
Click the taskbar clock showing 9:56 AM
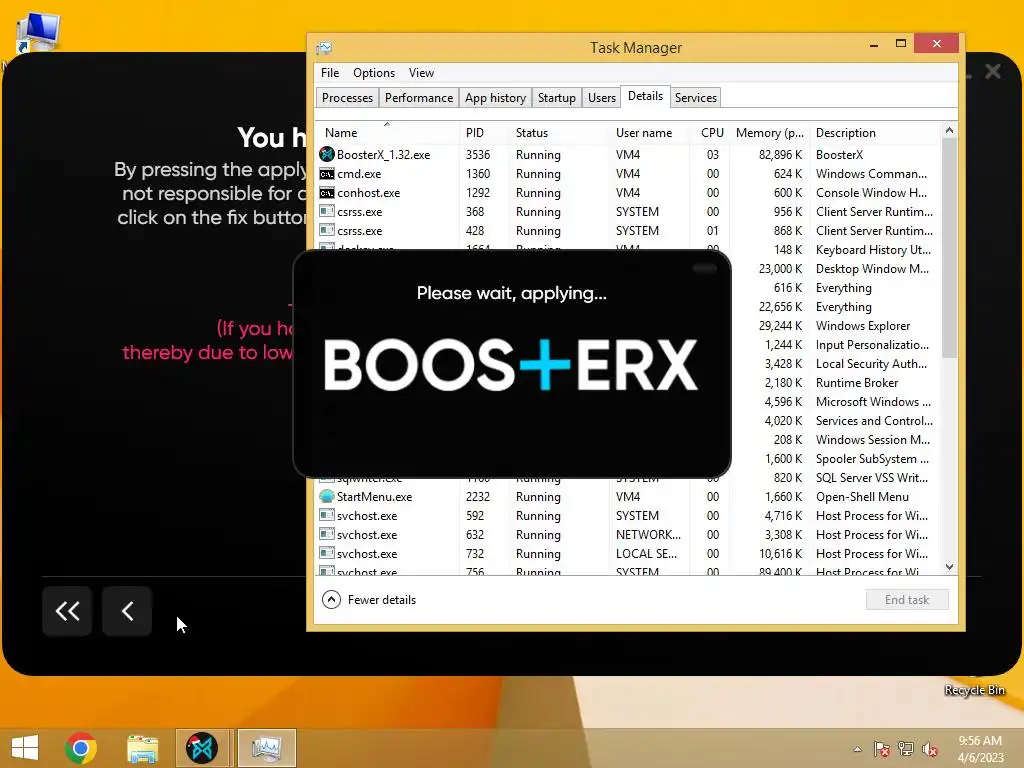pos(980,749)
